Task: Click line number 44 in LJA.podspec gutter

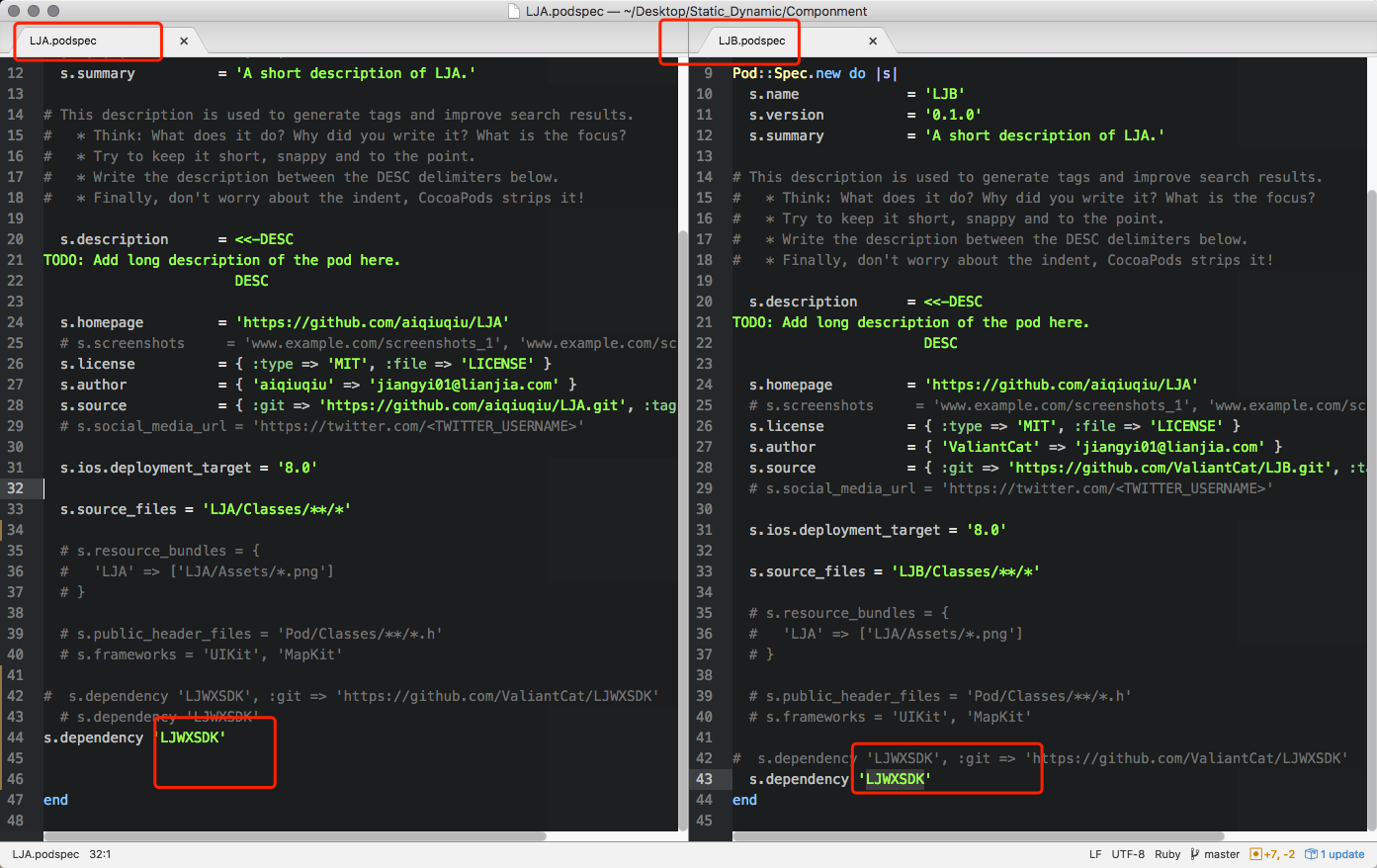Action: point(16,738)
